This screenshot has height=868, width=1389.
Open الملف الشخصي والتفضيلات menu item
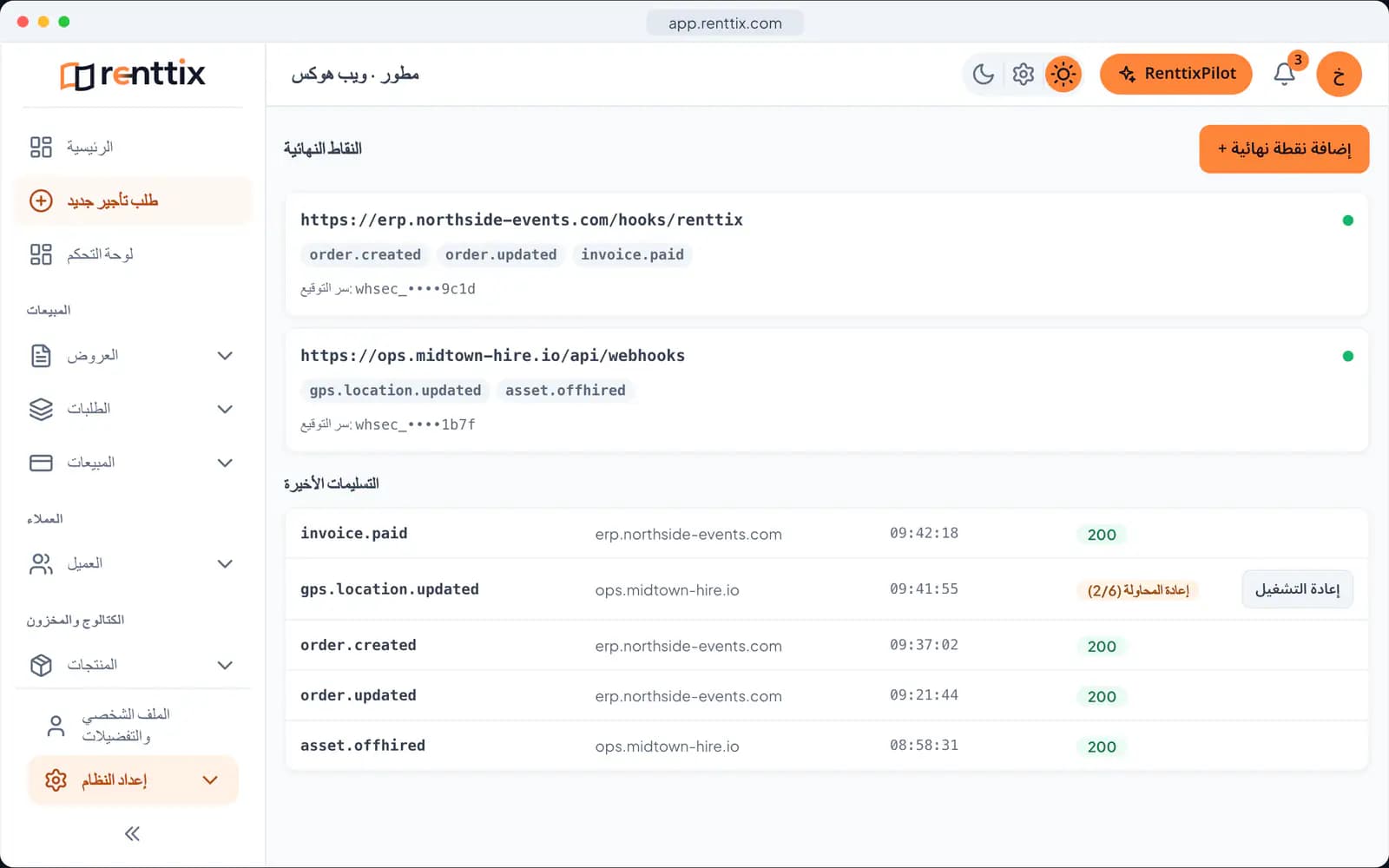click(x=133, y=726)
